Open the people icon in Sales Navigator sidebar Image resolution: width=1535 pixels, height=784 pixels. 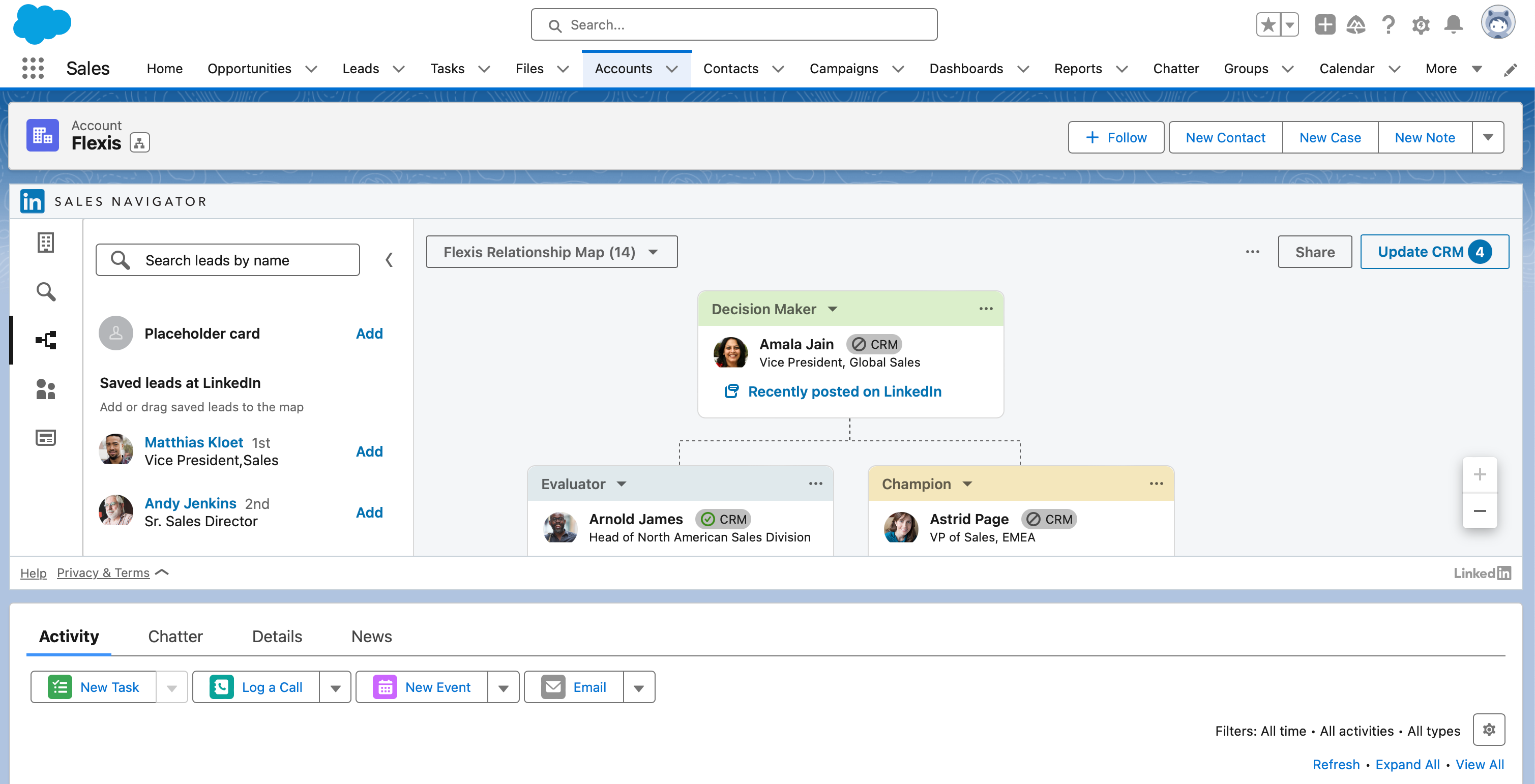46,389
